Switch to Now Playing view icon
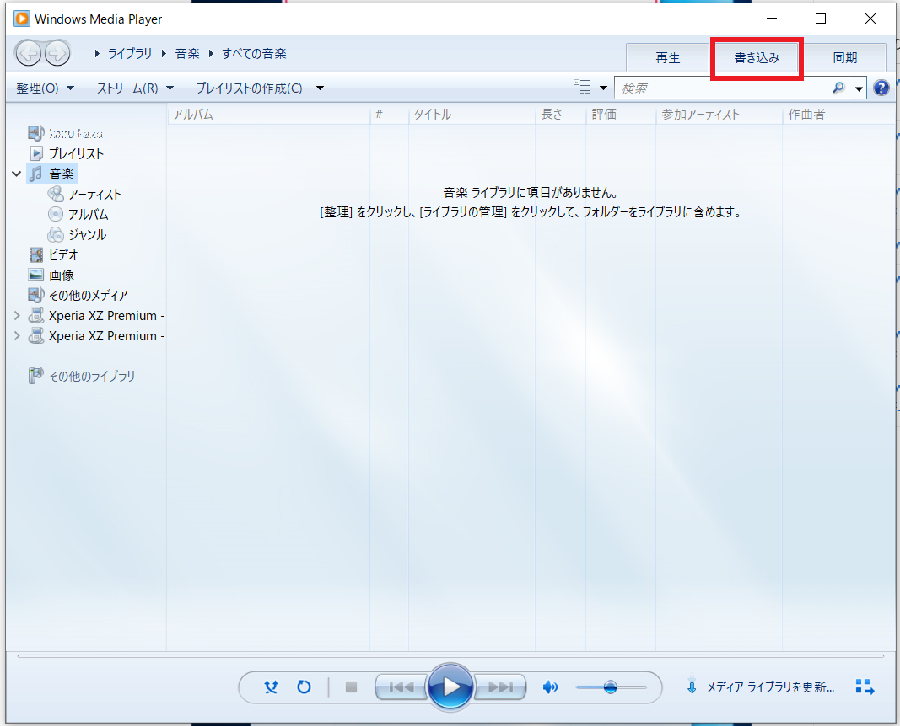 pyautogui.click(x=864, y=686)
